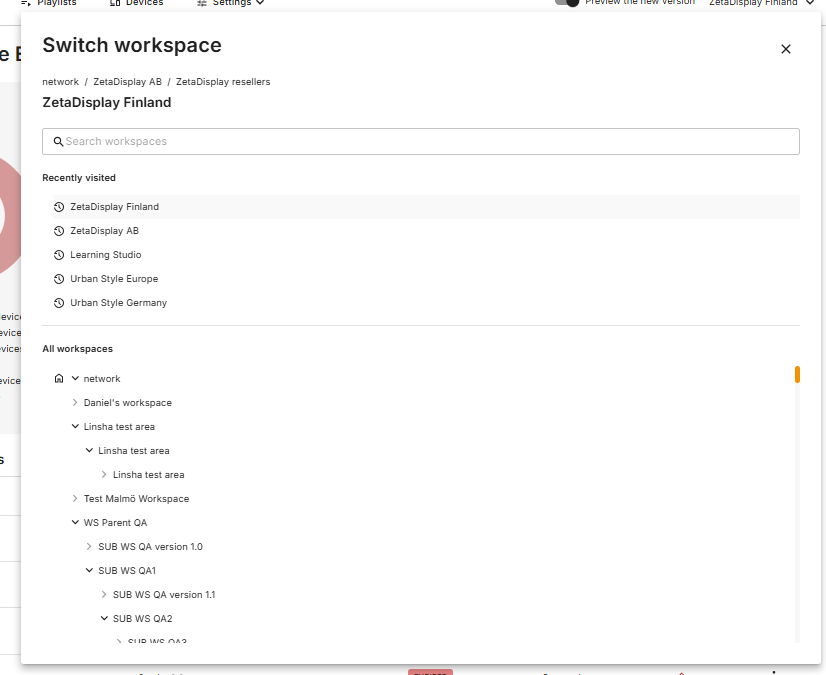Collapse WS Parent QA node
The width and height of the screenshot is (826, 675).
75,523
